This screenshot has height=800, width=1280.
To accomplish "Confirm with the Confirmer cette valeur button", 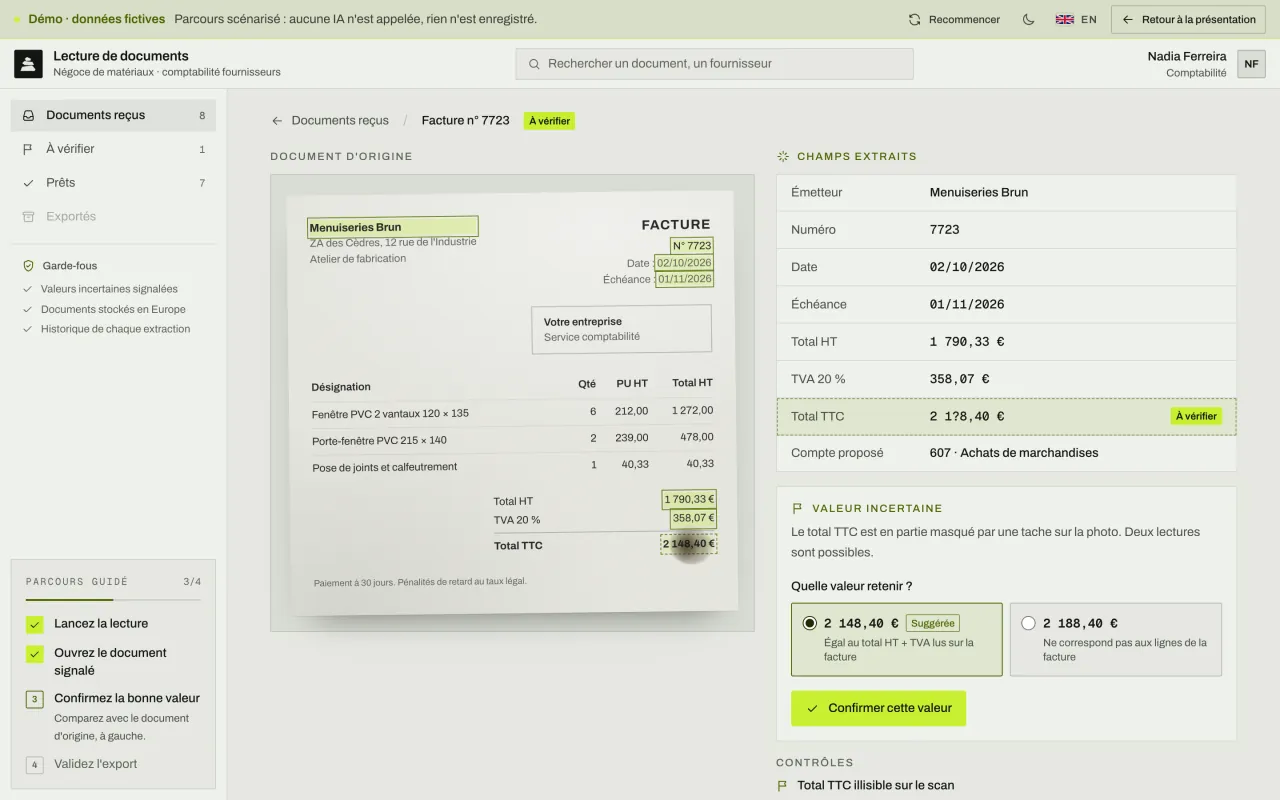I will 878,708.
